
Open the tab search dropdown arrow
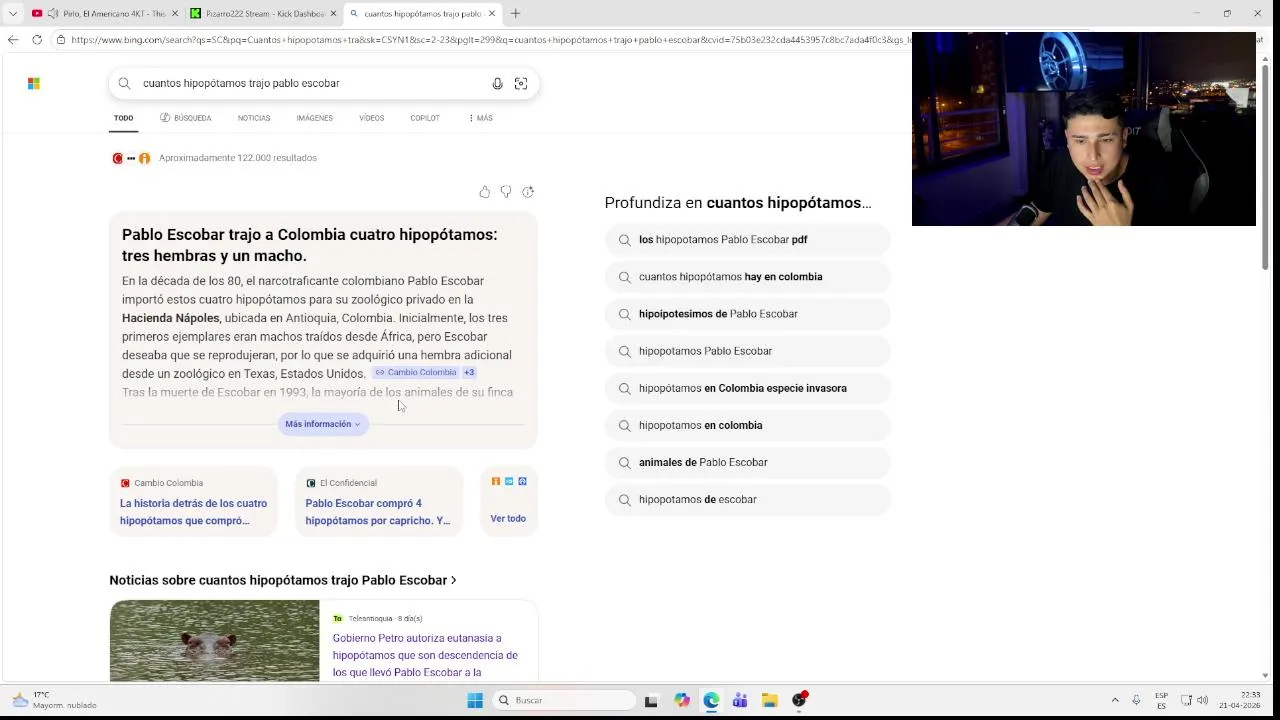click(12, 13)
